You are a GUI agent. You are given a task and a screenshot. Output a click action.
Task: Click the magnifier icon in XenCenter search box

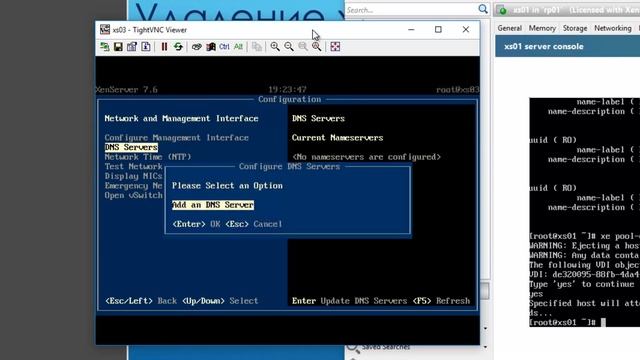[x=483, y=9]
